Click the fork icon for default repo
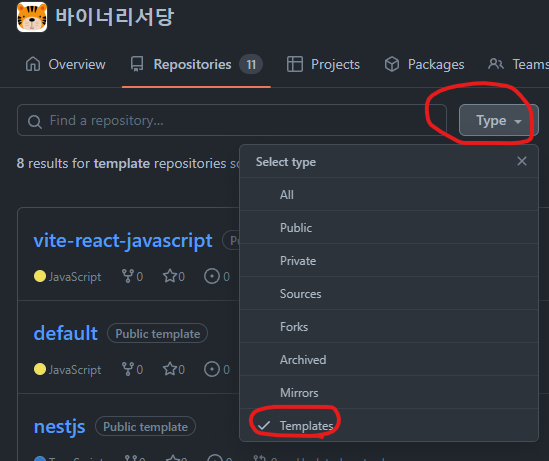The image size is (549, 461). coord(127,369)
